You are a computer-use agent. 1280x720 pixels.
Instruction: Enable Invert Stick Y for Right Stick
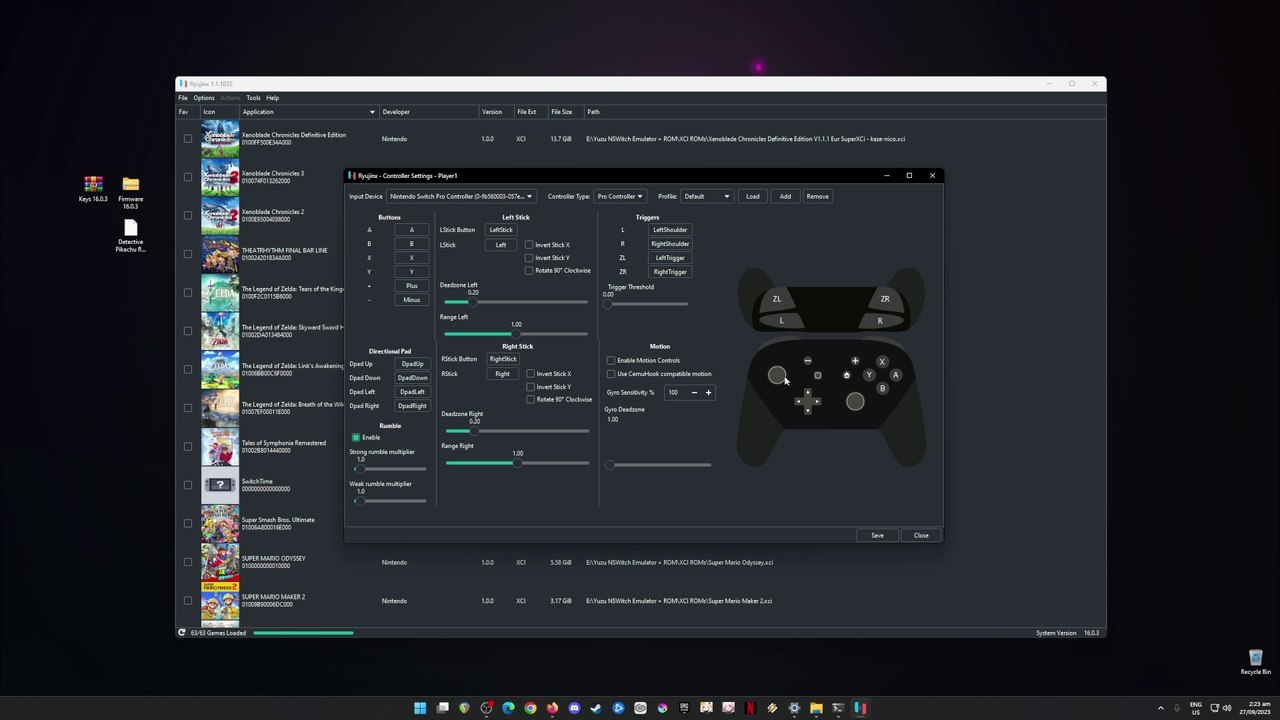(x=531, y=387)
